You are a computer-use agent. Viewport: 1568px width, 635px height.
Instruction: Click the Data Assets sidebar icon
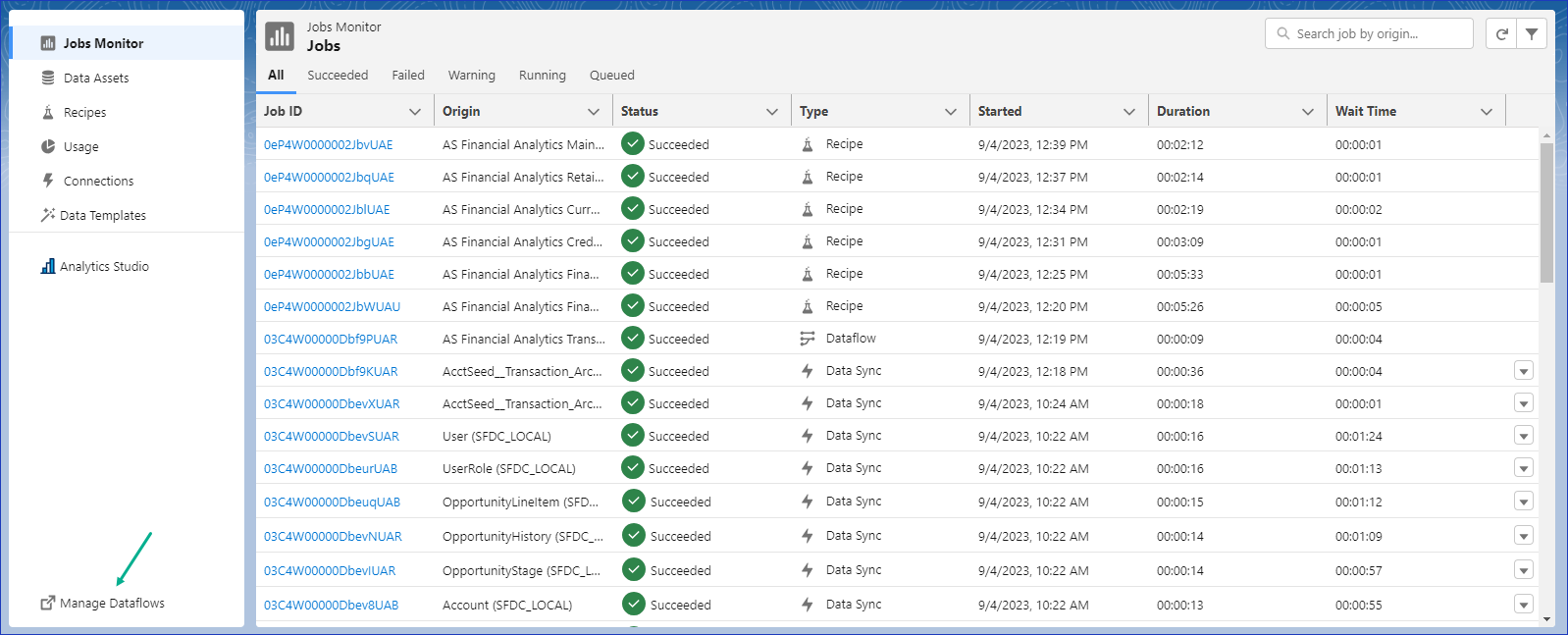48,78
